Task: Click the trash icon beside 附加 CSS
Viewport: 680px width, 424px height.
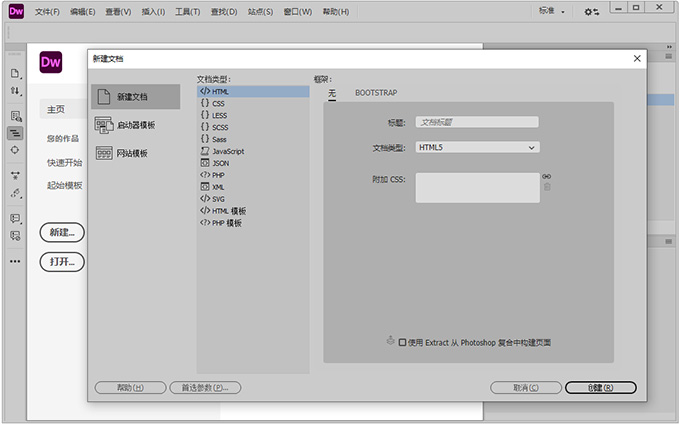Action: click(x=547, y=186)
